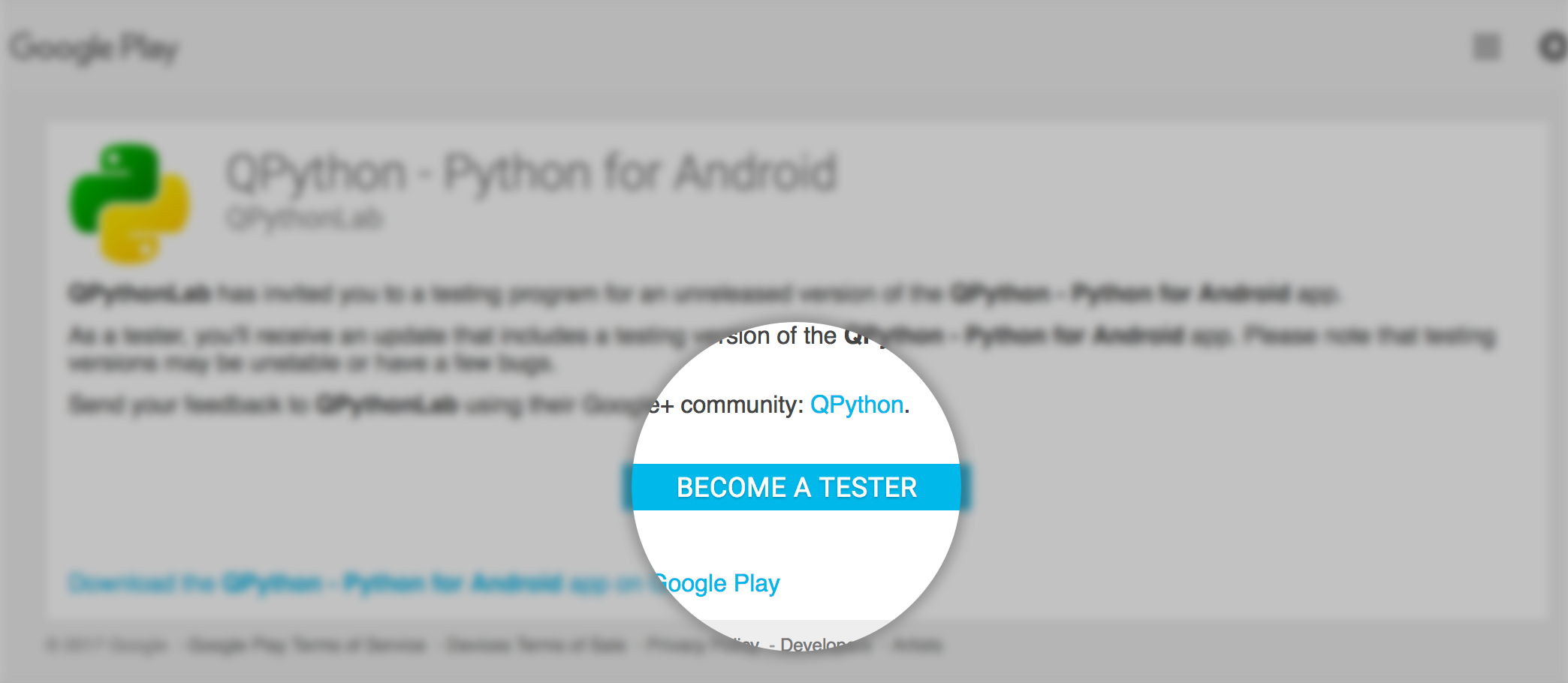The height and width of the screenshot is (683, 1568).
Task: Click the round account icon in header
Action: coord(1553,47)
